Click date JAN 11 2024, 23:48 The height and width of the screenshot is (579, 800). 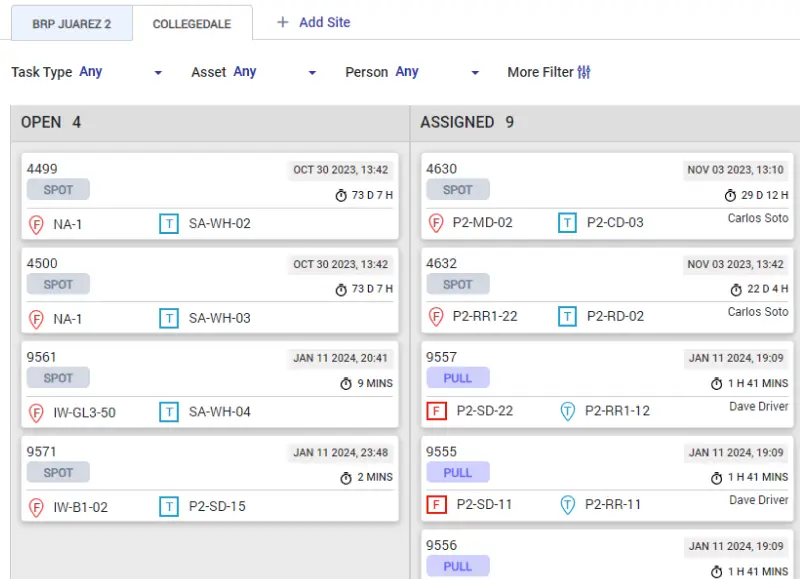tap(340, 452)
